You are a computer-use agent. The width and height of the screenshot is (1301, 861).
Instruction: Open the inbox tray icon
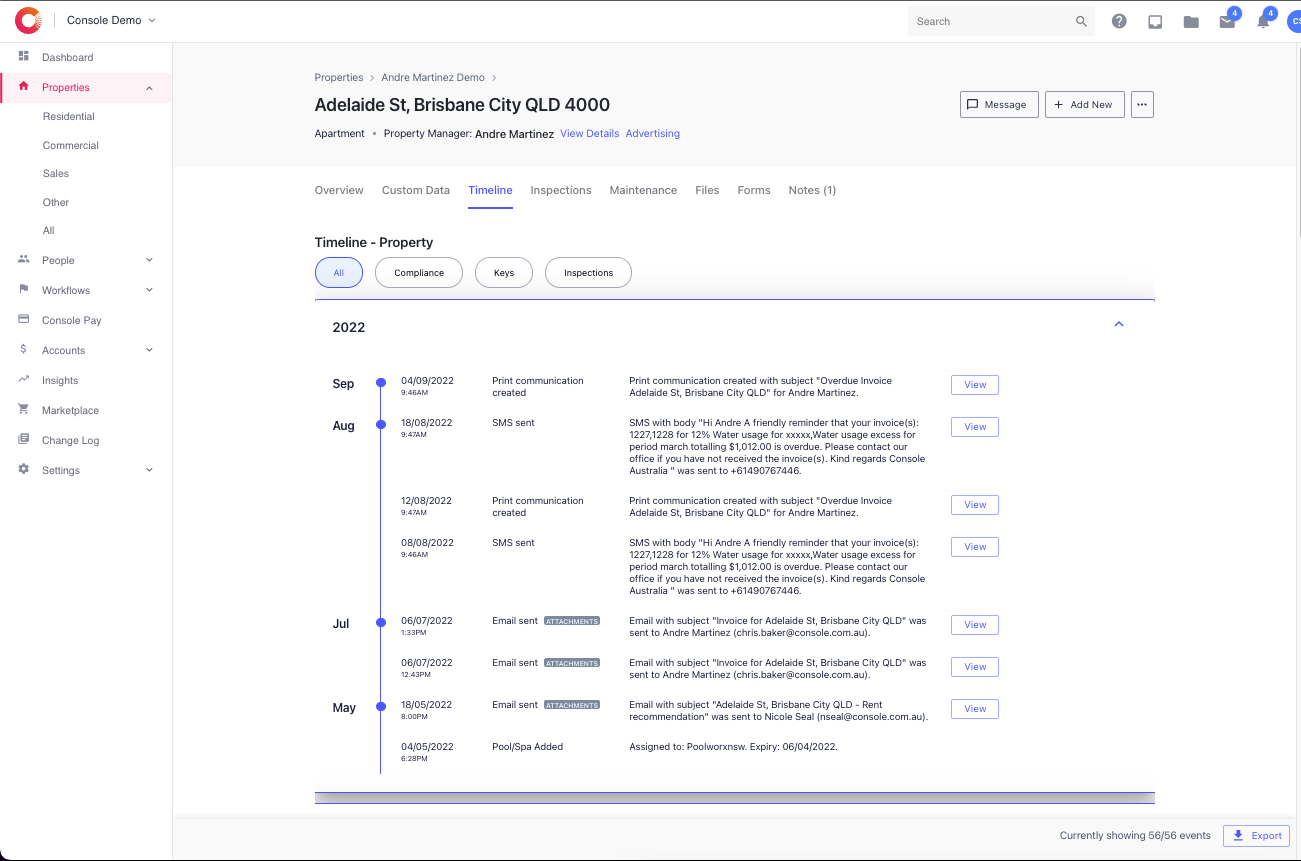click(x=1155, y=21)
